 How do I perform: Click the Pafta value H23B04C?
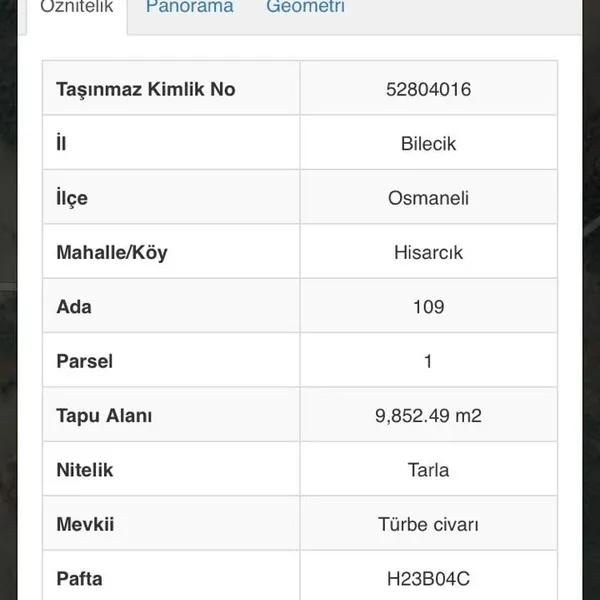[x=428, y=579]
